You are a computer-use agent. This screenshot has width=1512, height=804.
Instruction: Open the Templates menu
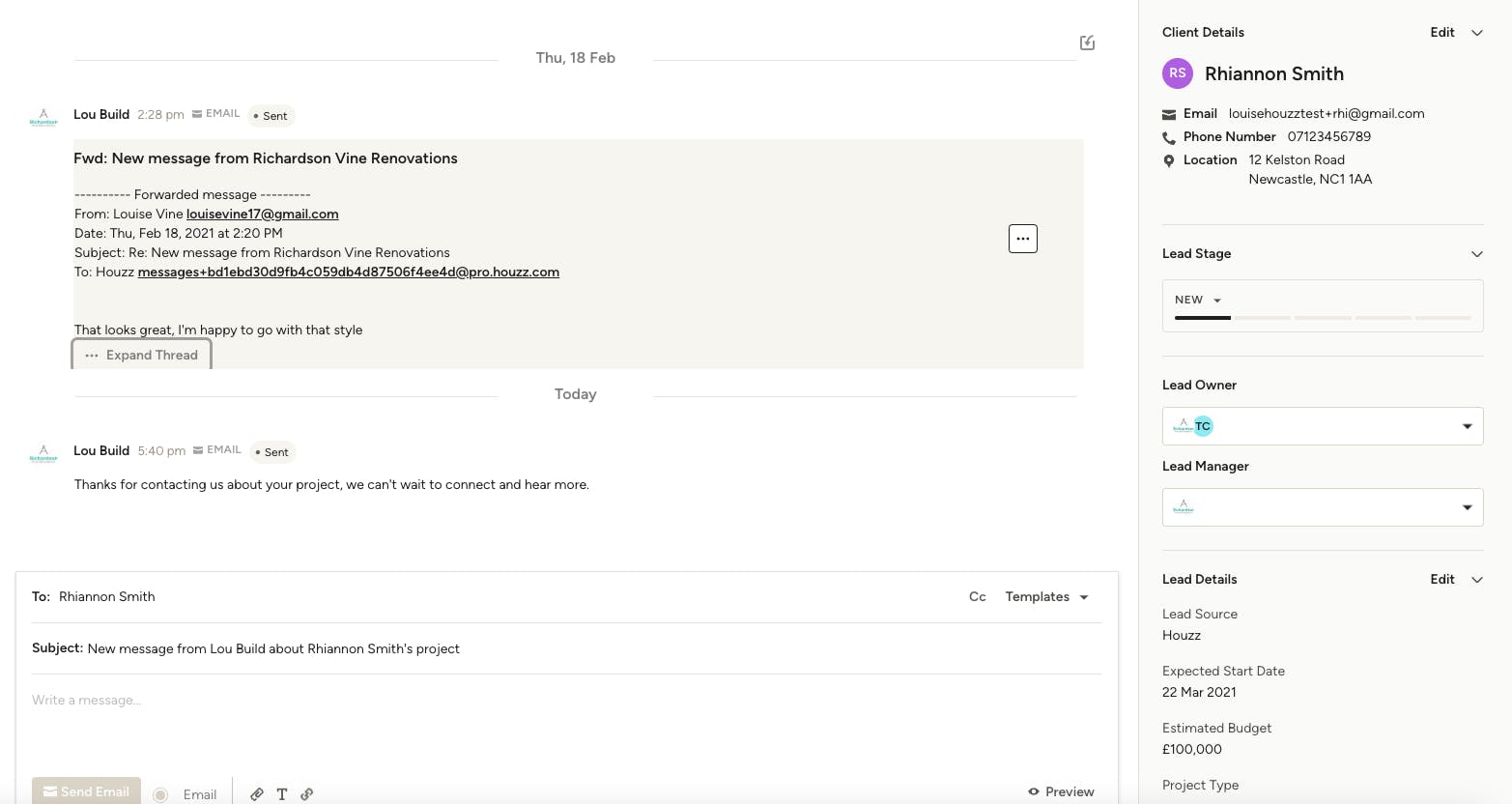click(1046, 597)
